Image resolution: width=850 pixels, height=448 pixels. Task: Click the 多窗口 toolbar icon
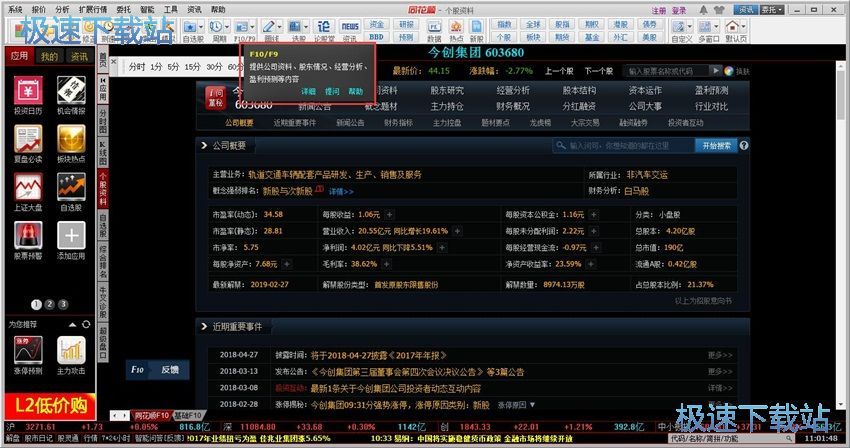point(705,27)
